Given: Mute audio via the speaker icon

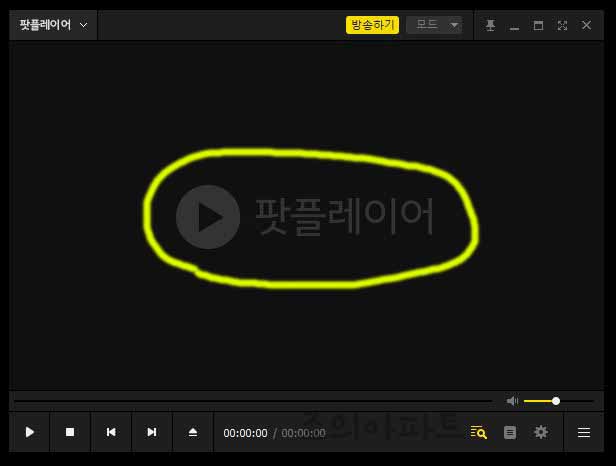Looking at the screenshot, I should (x=512, y=401).
